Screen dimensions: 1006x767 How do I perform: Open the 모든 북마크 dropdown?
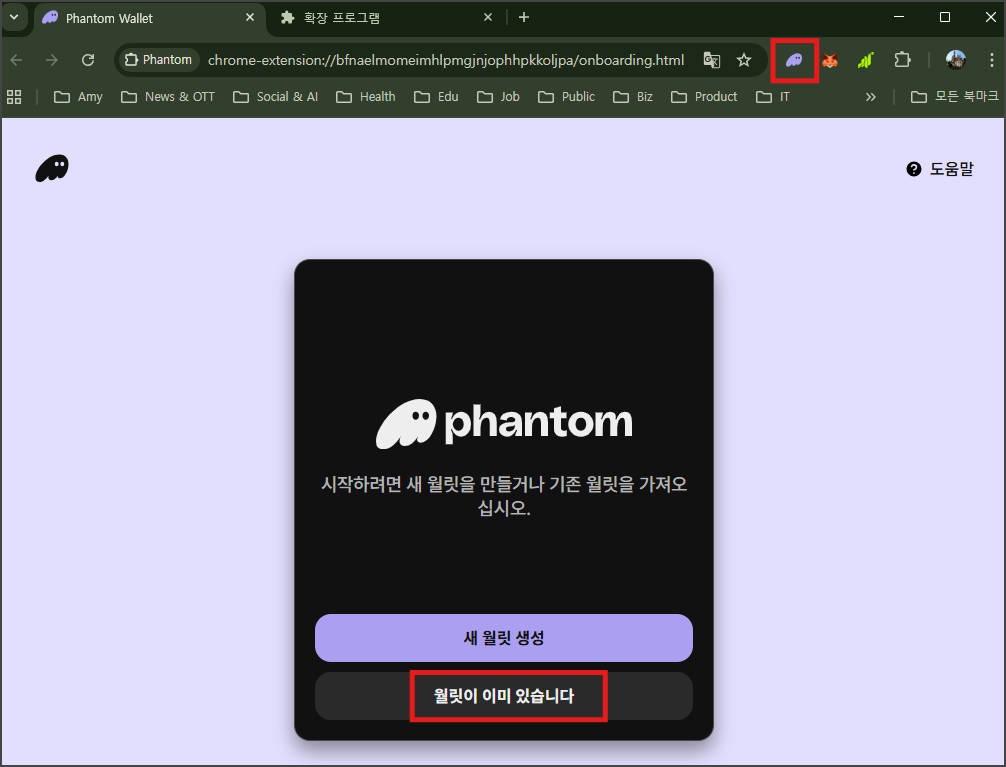click(x=951, y=96)
